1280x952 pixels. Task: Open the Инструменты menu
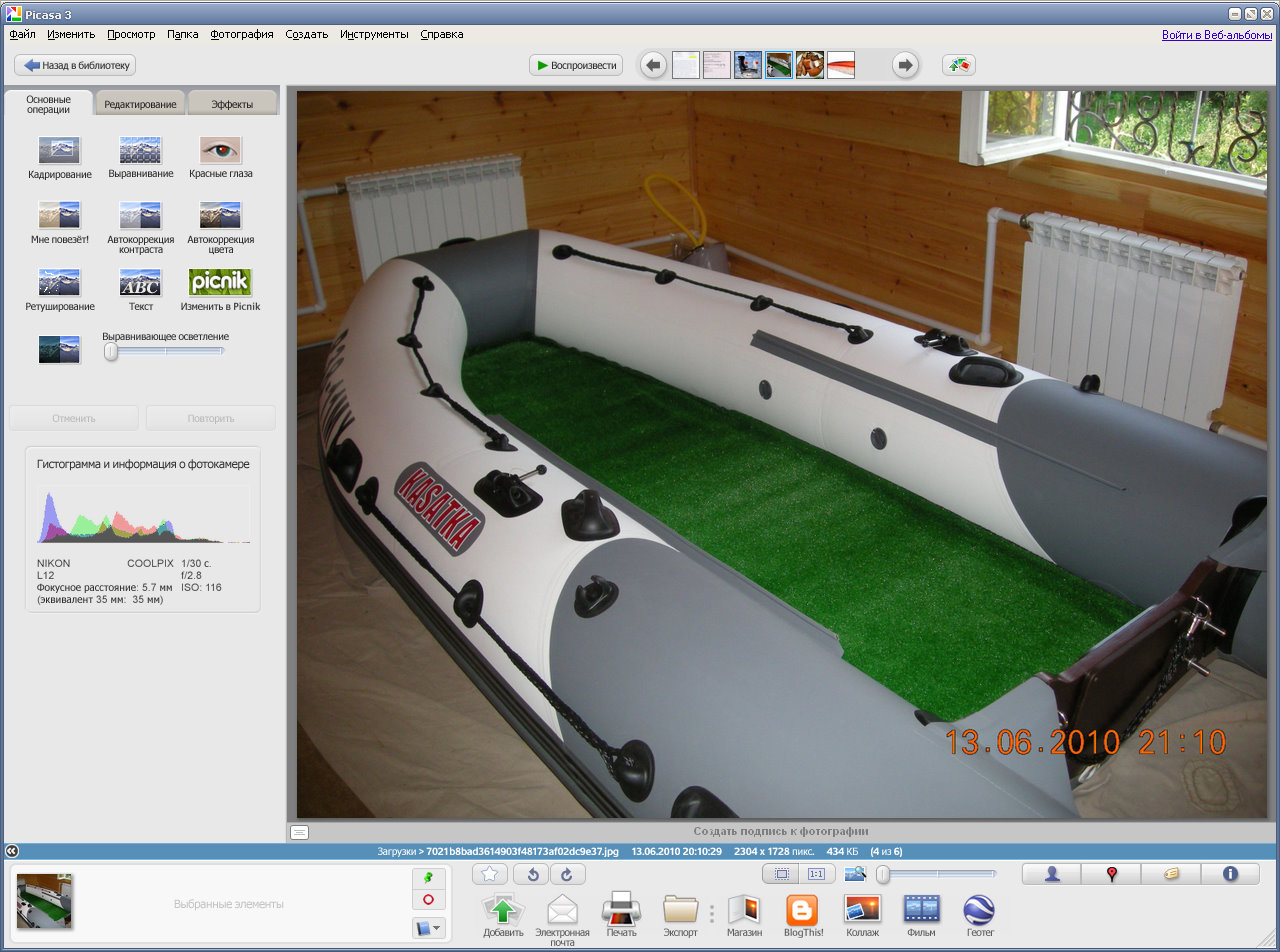tap(374, 34)
